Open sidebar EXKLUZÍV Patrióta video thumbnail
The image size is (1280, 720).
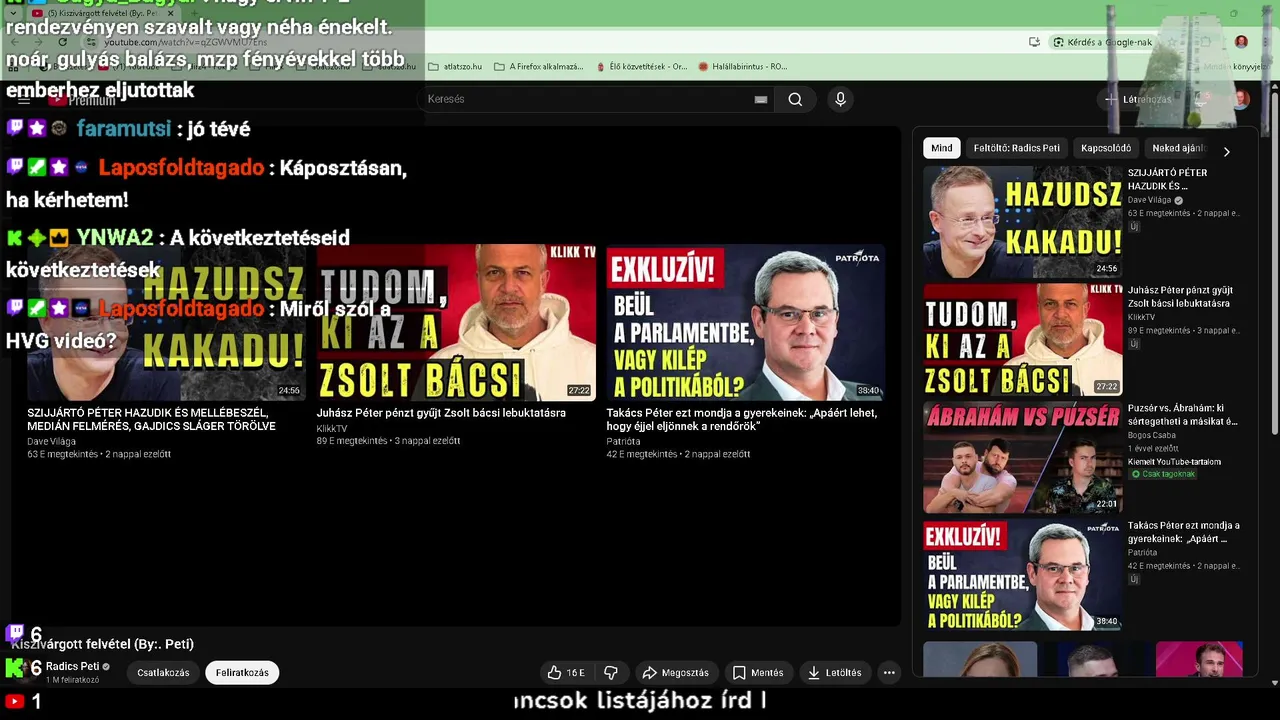point(1023,575)
